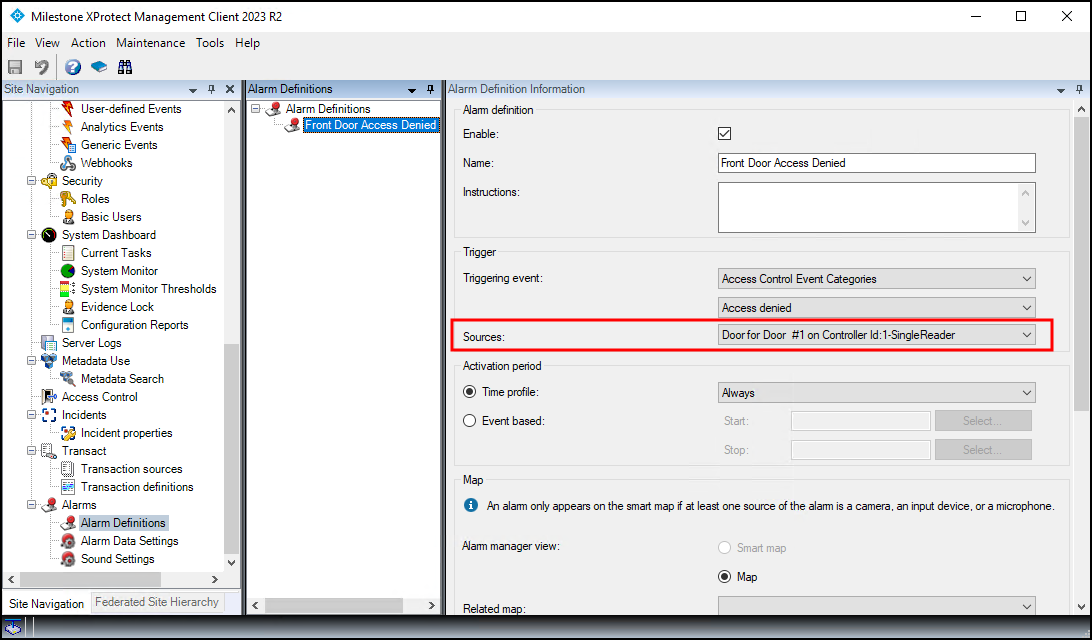The height and width of the screenshot is (640, 1092).
Task: Select the Event based radio button
Action: point(469,421)
